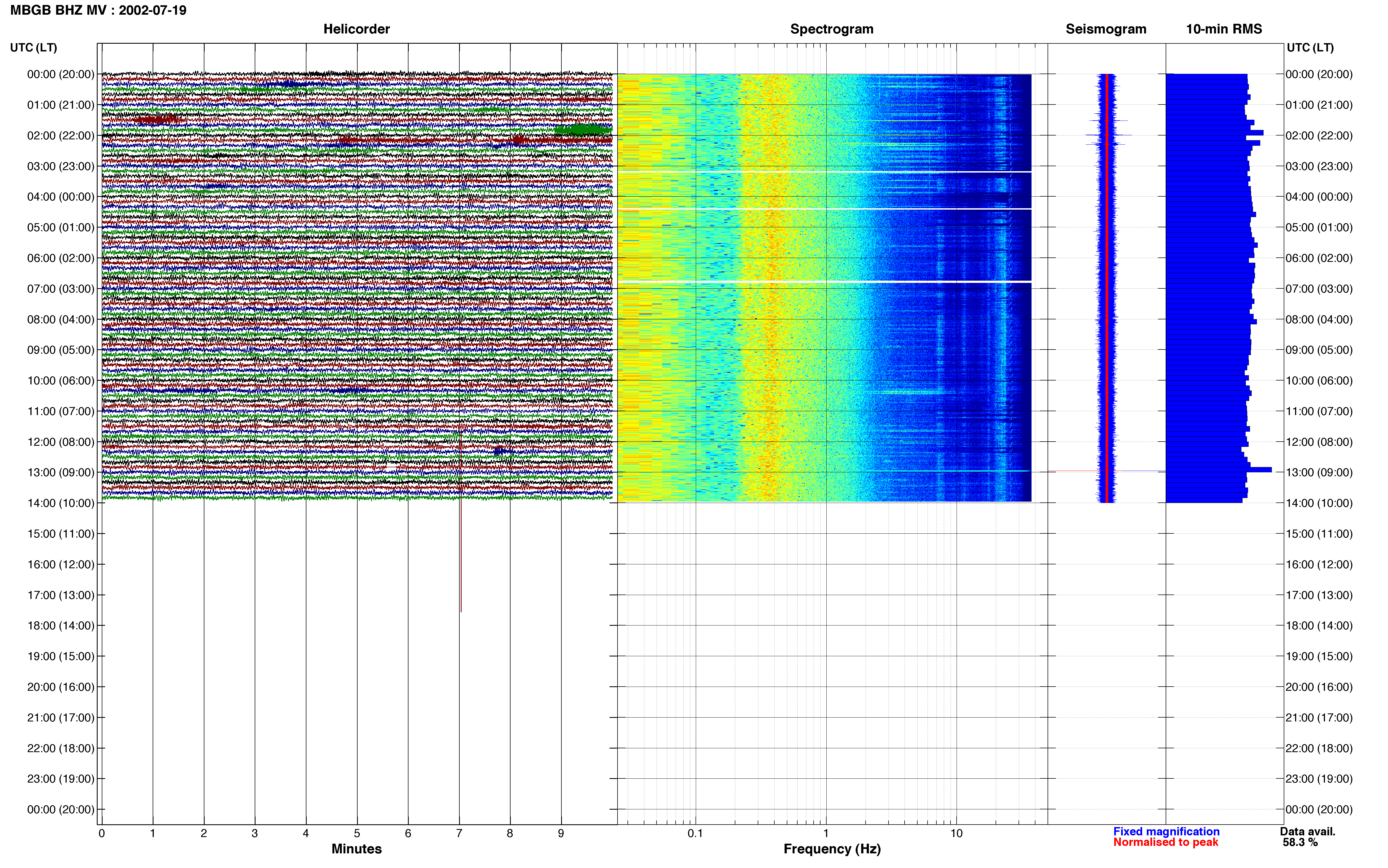
Task: Click the "7" tick on the Minutes axis
Action: tap(459, 833)
